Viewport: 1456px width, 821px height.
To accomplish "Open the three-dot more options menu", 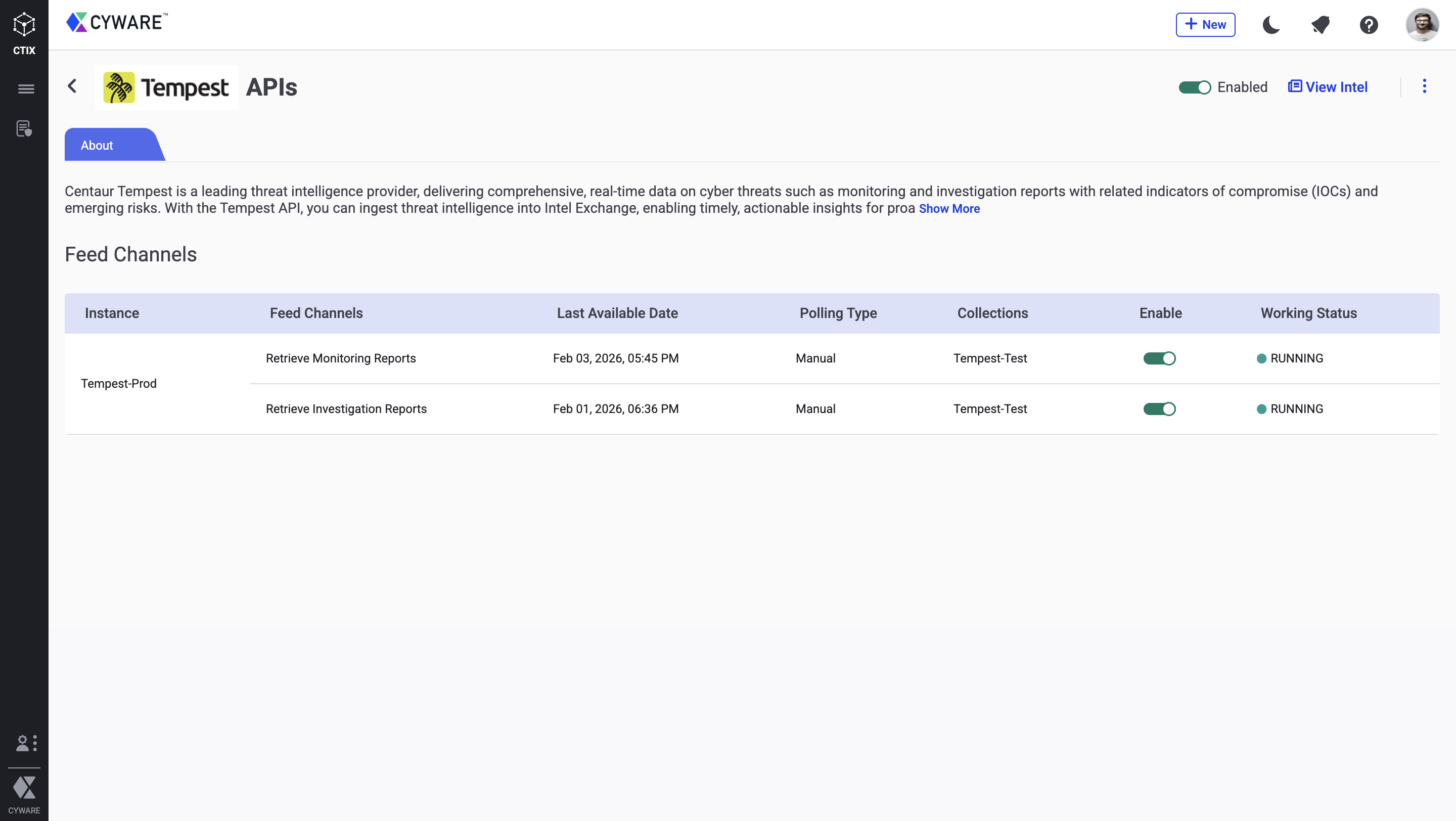I will (x=1424, y=86).
